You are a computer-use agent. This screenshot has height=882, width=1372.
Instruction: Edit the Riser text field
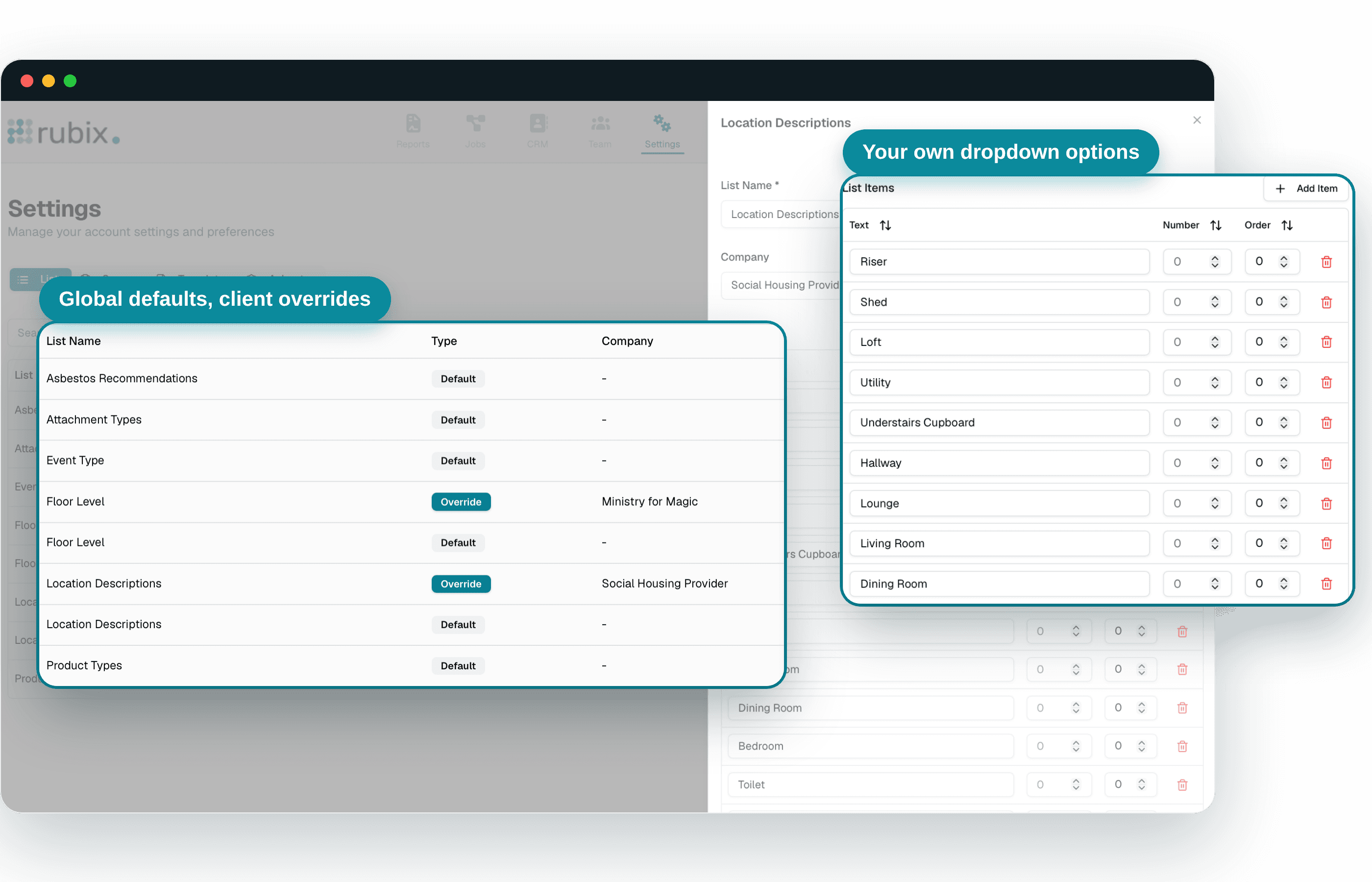[x=999, y=262]
